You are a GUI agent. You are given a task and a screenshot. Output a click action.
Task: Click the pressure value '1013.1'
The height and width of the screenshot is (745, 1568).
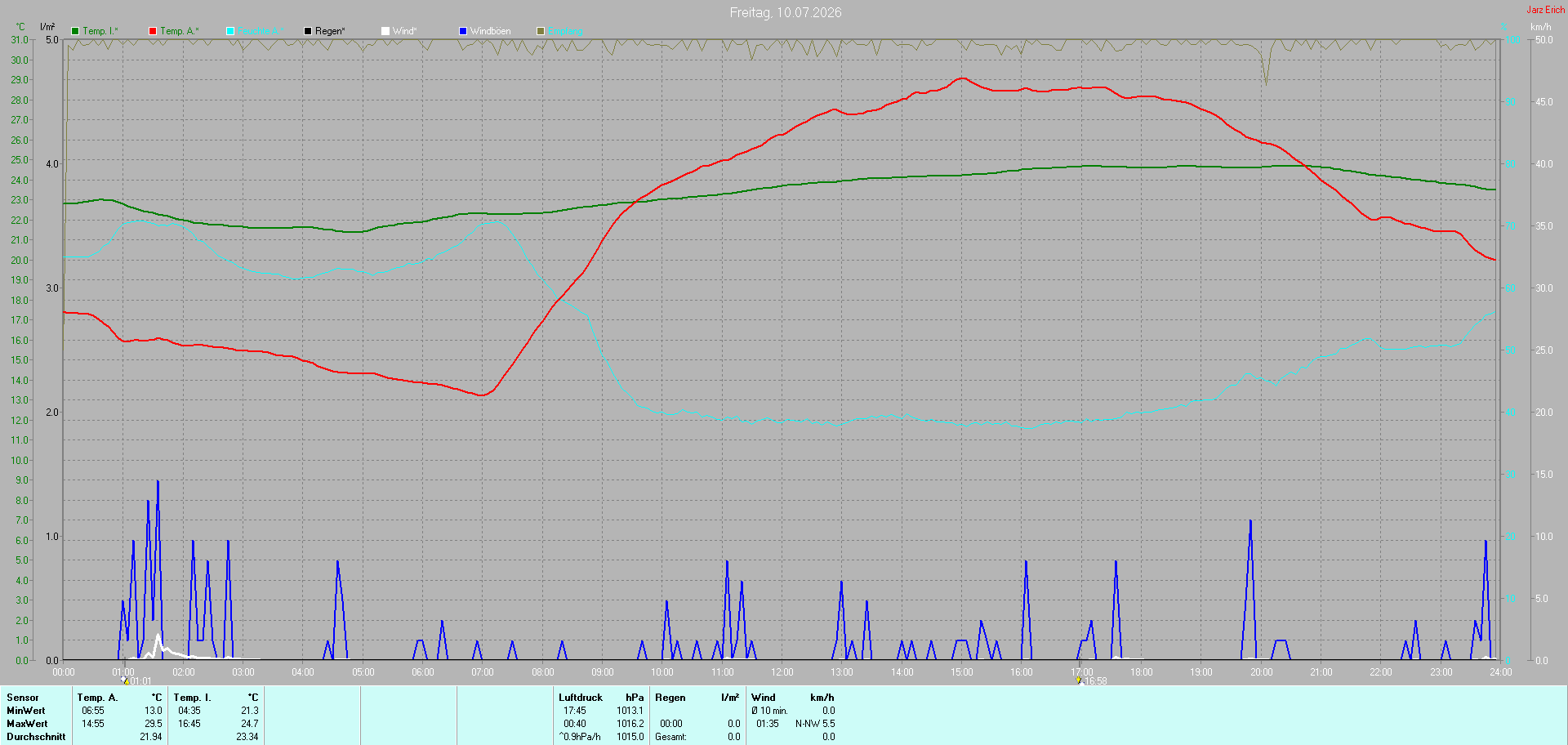(630, 711)
